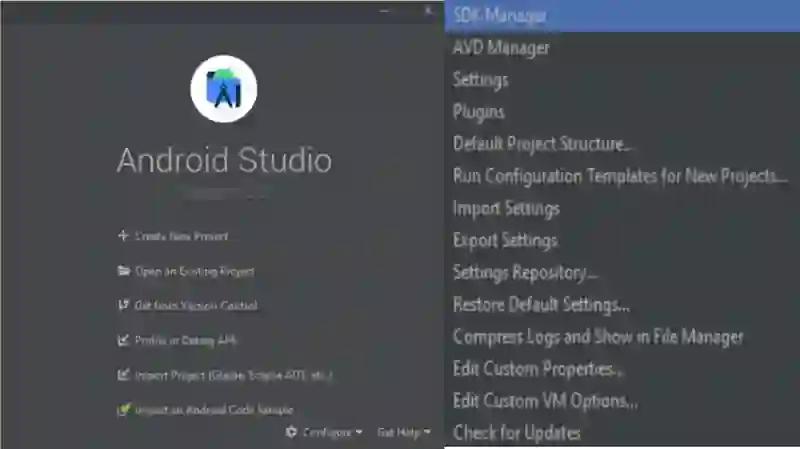Image resolution: width=800 pixels, height=449 pixels.
Task: Close the Android Studio welcome window
Action: [x=428, y=11]
